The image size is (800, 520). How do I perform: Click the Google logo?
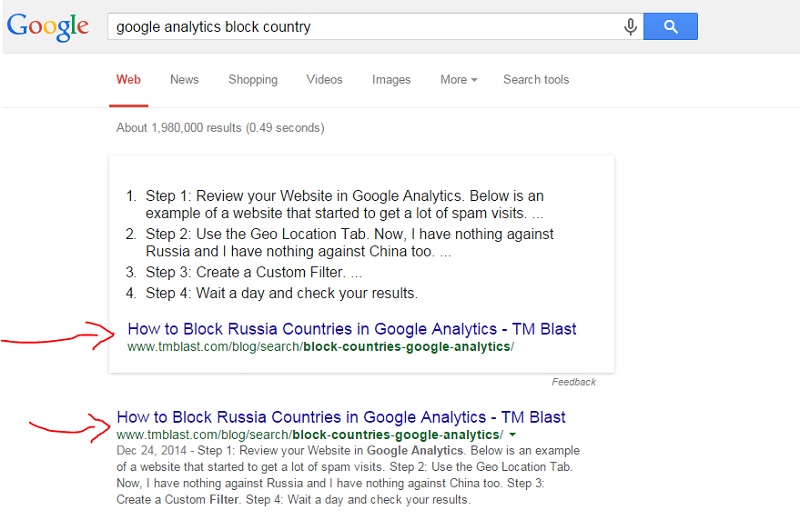pyautogui.click(x=48, y=27)
